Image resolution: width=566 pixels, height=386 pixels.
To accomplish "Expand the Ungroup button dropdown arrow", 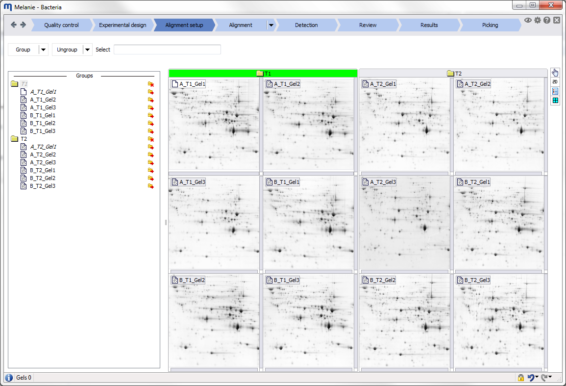I will pos(87,49).
